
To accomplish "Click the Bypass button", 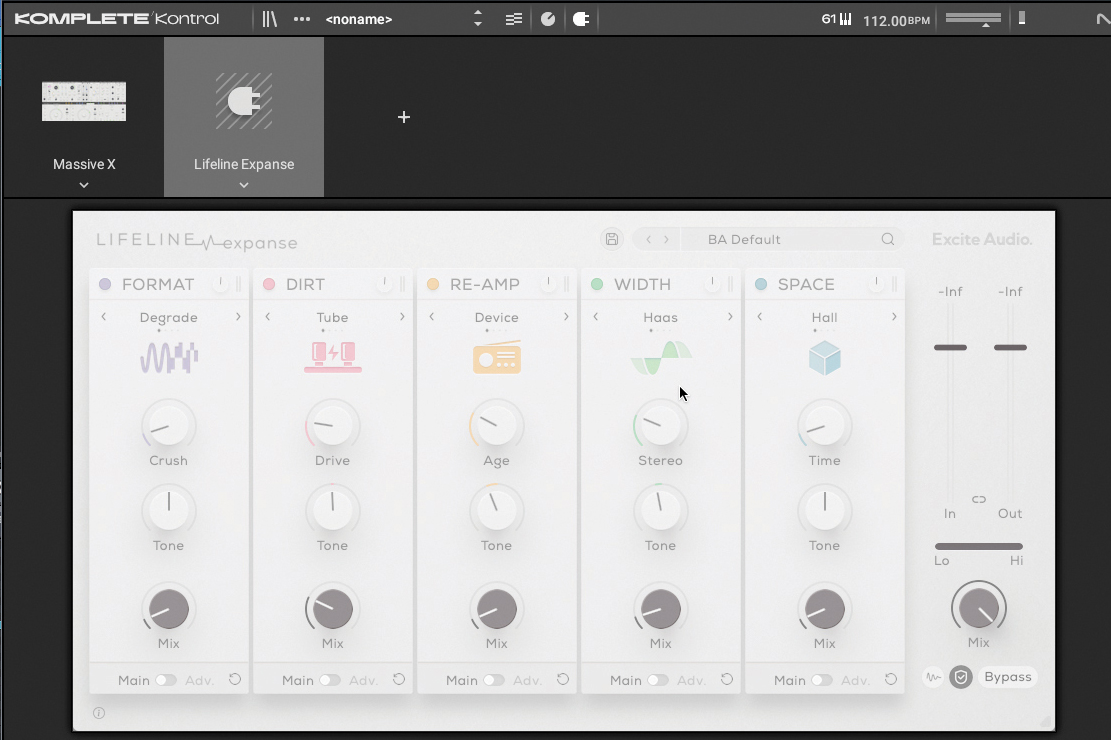I will (1008, 677).
